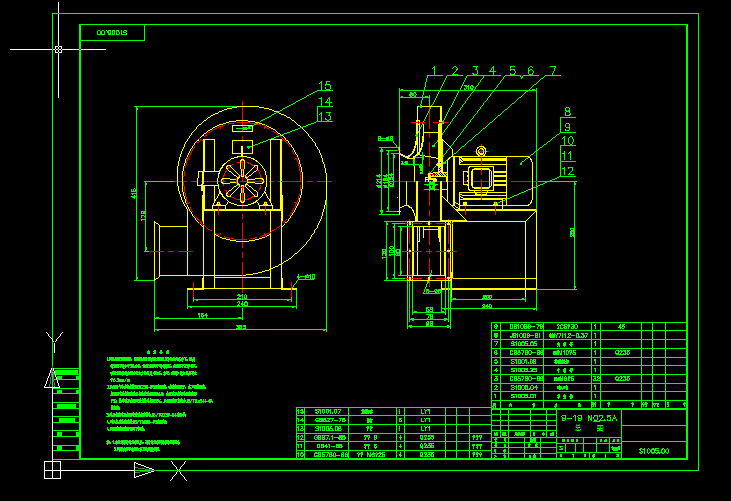
Task: Select the 69 dimension under the side view
Action: (x=429, y=309)
